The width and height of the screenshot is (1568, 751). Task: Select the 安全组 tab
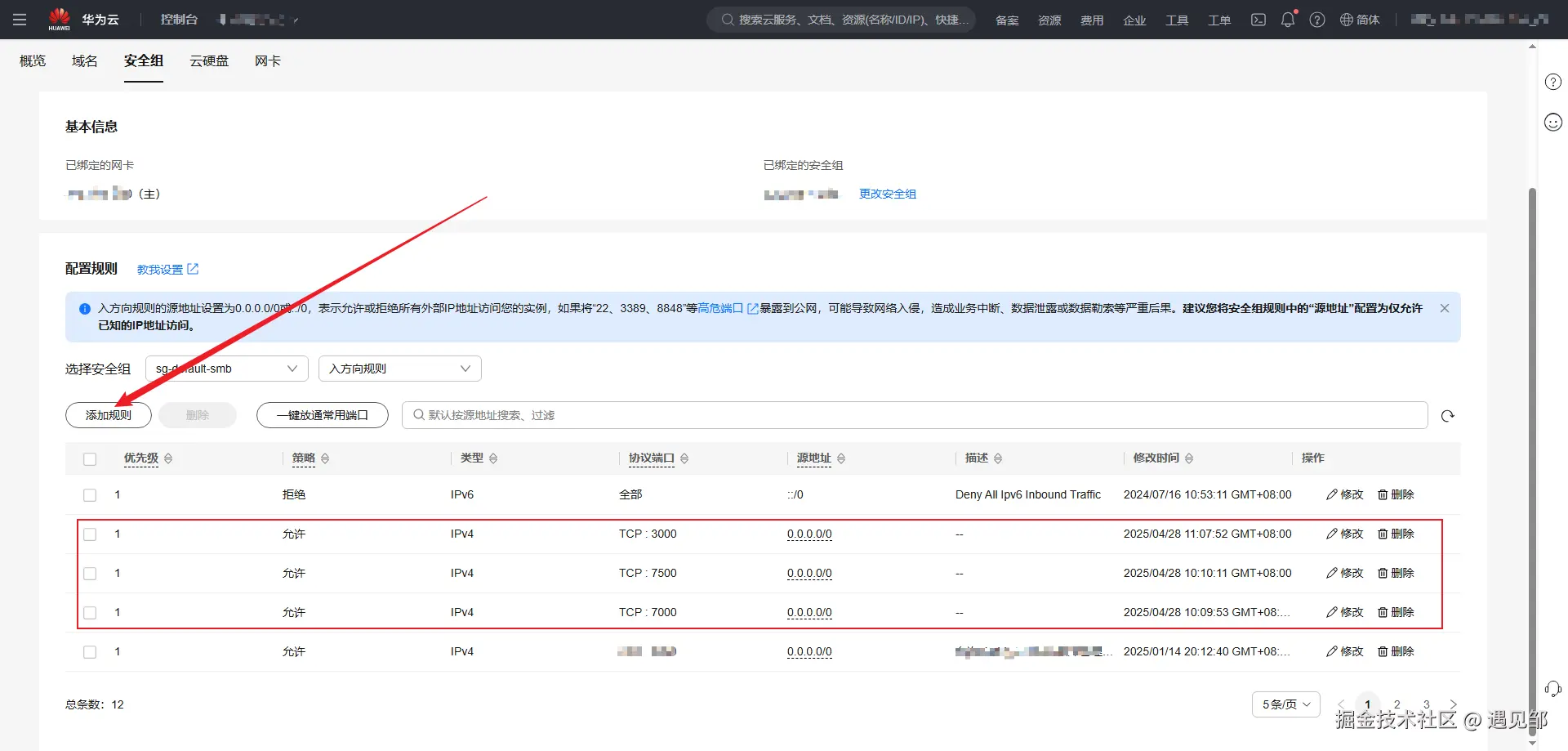(144, 61)
